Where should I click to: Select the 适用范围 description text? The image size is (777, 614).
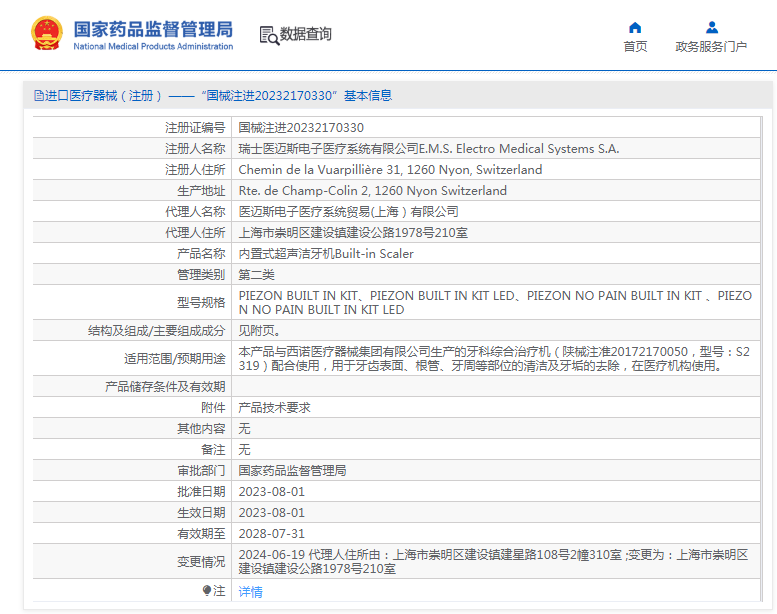coord(494,358)
